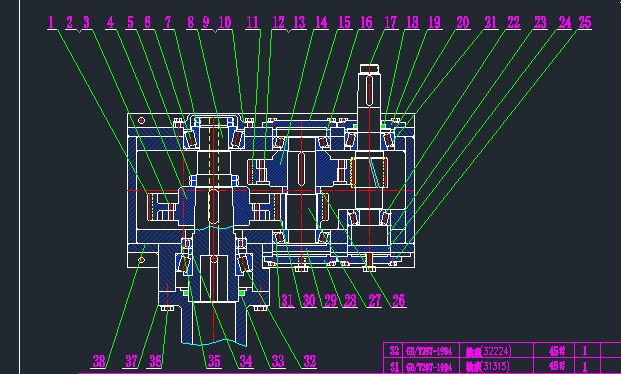Select part callout number 35
The height and width of the screenshot is (374, 621).
tap(214, 361)
